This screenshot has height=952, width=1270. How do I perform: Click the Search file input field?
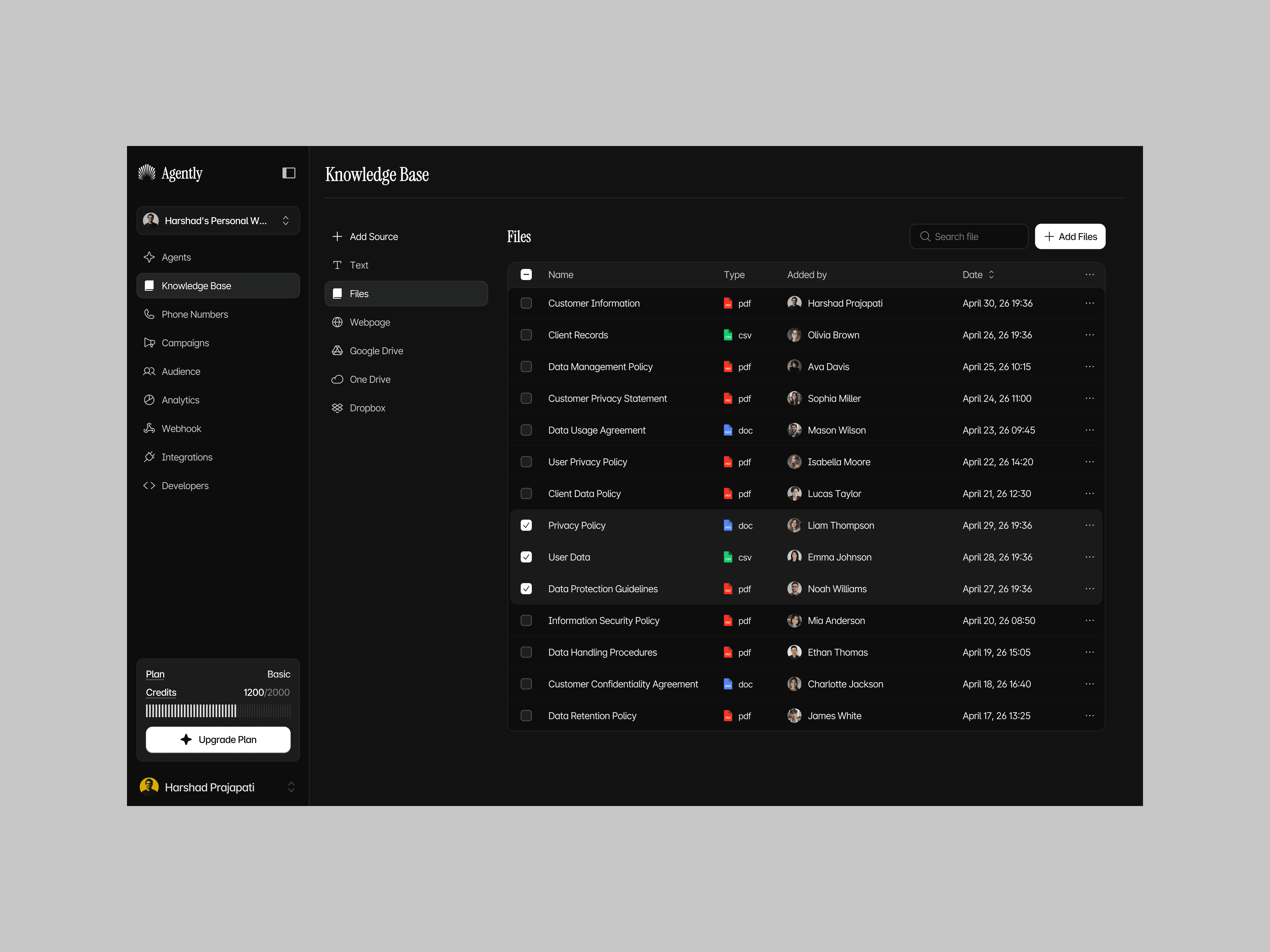(969, 236)
